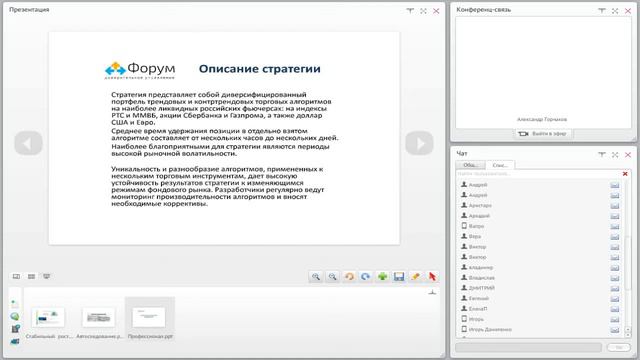Go to the previous slide
The width and height of the screenshot is (640, 360).
coord(29,143)
